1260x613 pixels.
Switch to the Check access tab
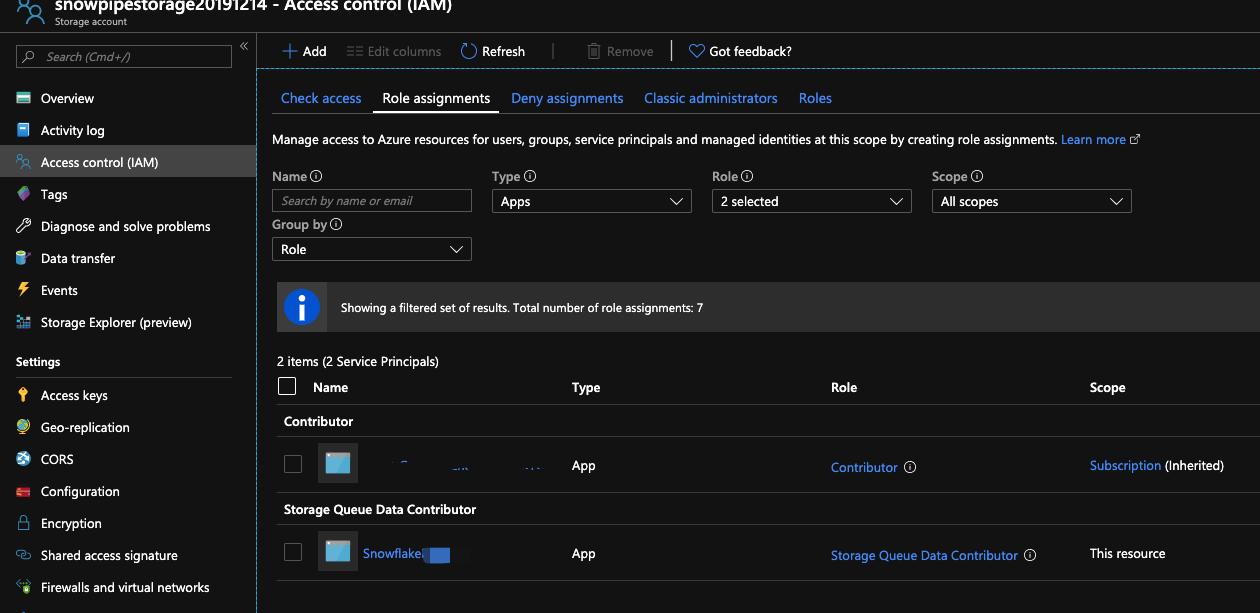321,98
